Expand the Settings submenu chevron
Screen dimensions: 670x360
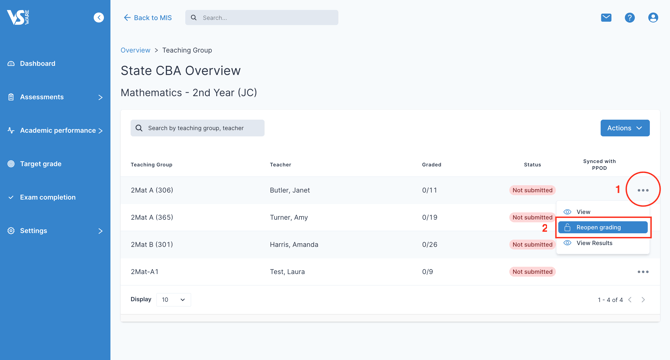[100, 231]
